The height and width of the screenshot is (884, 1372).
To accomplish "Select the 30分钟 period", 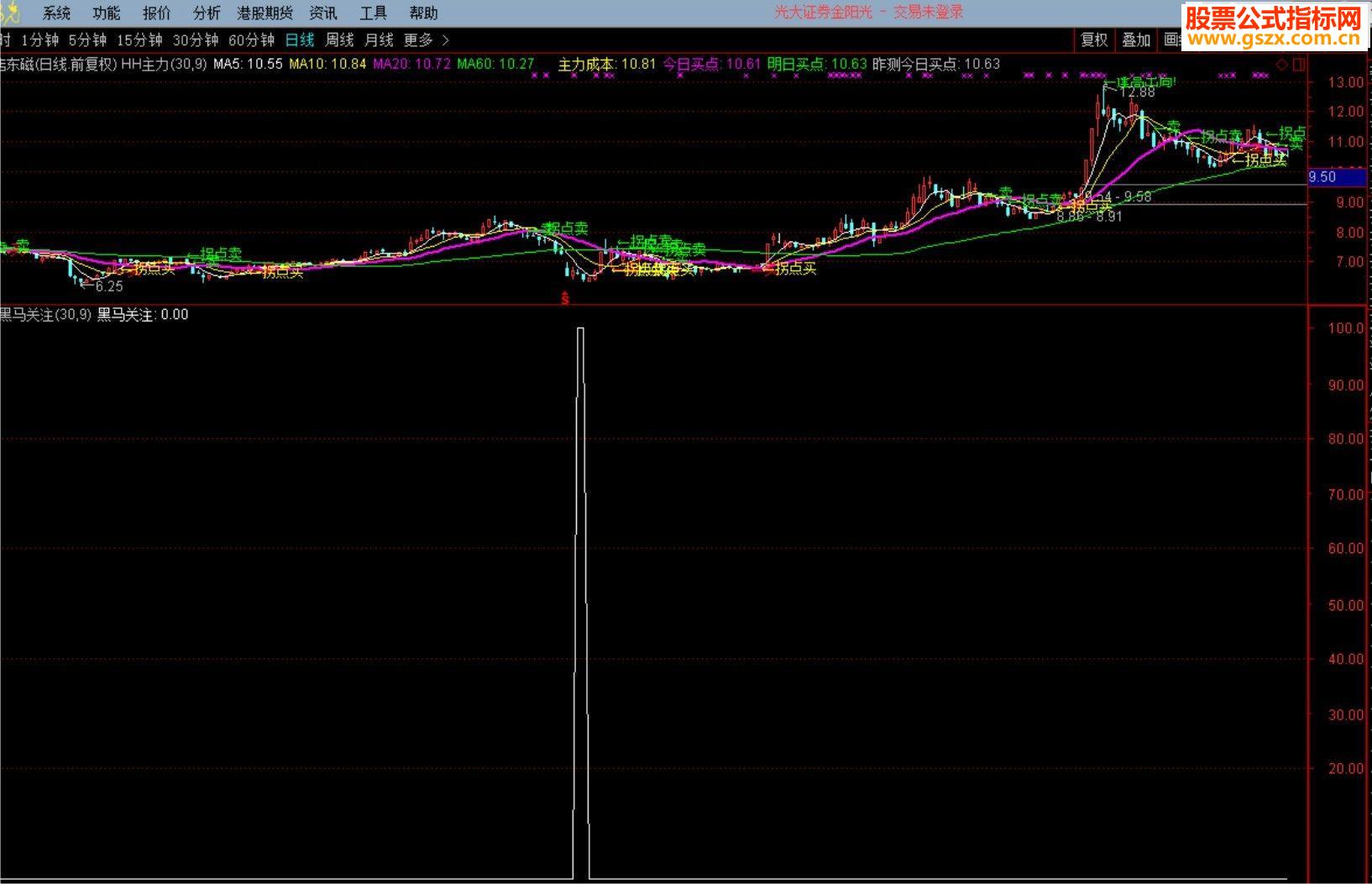I will click(x=196, y=39).
